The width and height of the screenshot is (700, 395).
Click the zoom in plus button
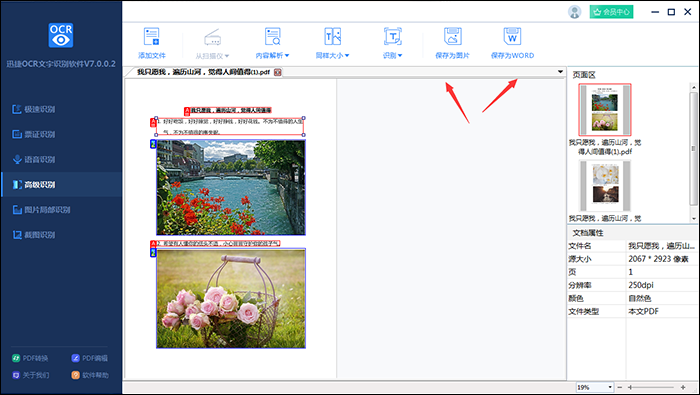[x=683, y=387]
